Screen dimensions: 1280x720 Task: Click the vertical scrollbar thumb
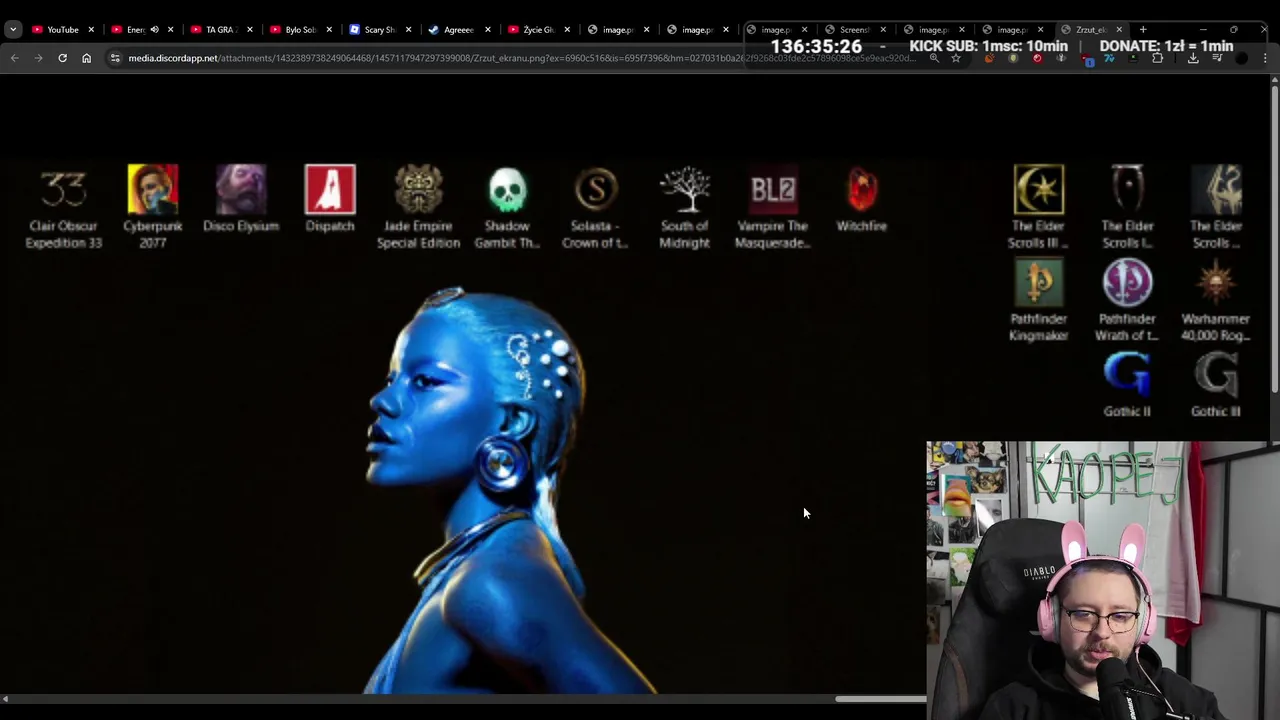click(x=1274, y=237)
